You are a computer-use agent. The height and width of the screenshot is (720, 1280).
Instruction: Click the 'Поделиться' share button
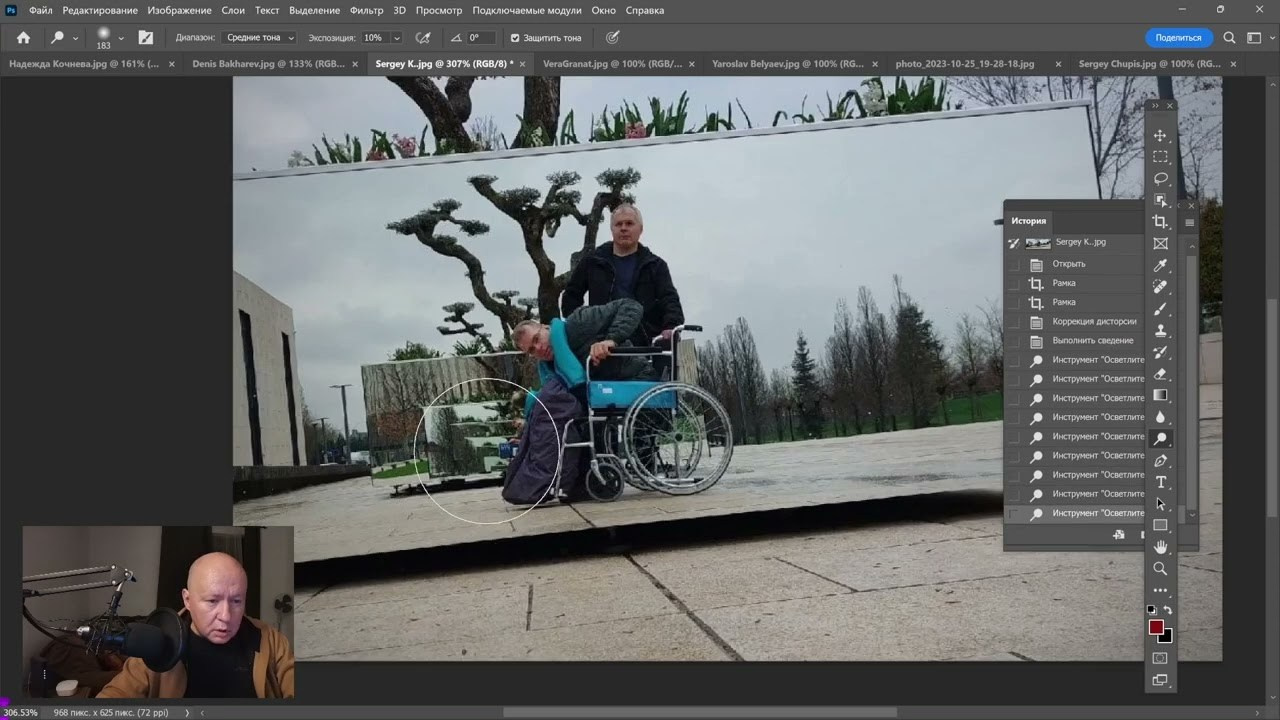point(1178,38)
